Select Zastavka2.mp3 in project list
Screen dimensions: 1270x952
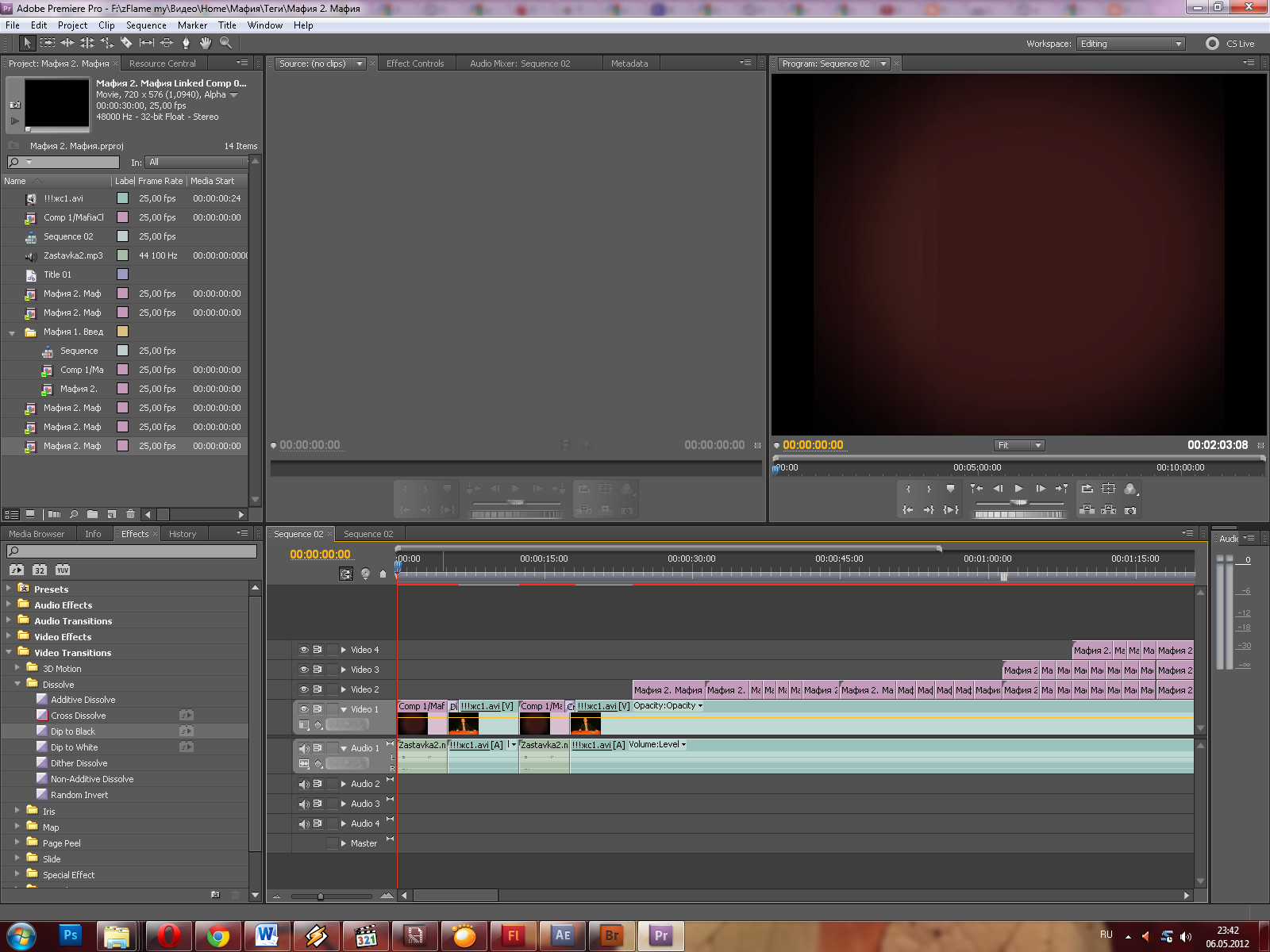point(73,255)
